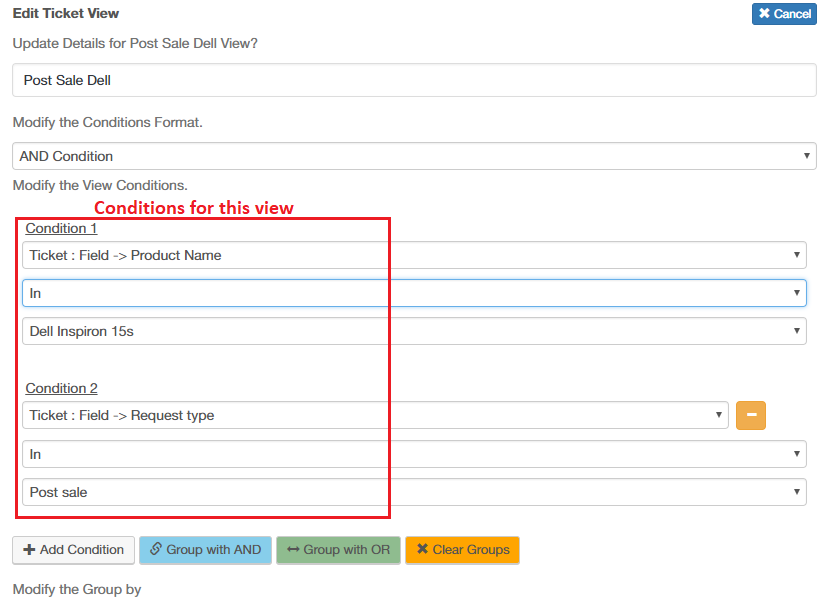Click the Condition 1 heading
This screenshot has width=834, height=602.
tap(61, 228)
